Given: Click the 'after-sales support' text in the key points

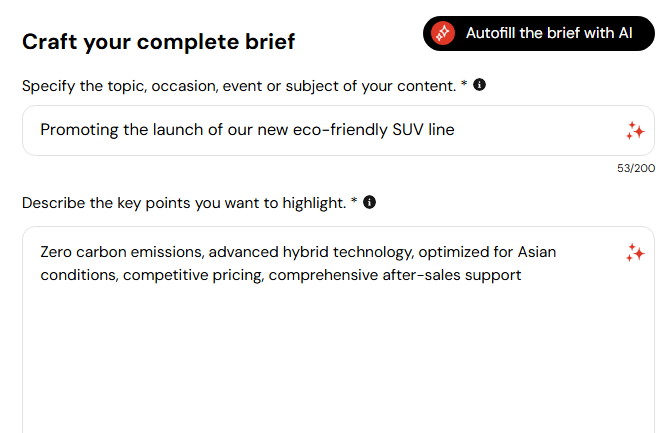Looking at the screenshot, I should 452,275.
